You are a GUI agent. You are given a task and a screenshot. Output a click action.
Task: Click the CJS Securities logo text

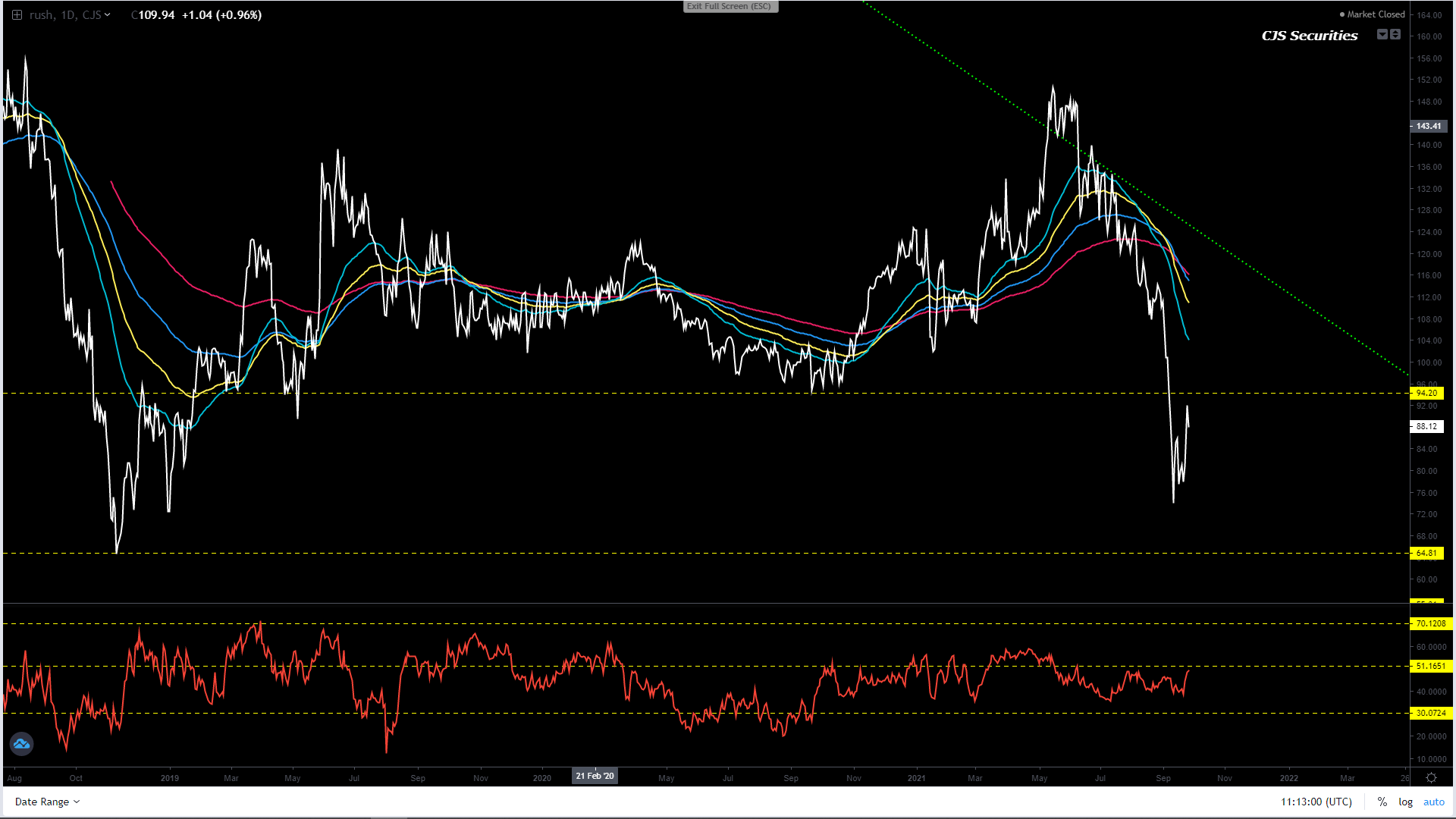pos(1310,36)
